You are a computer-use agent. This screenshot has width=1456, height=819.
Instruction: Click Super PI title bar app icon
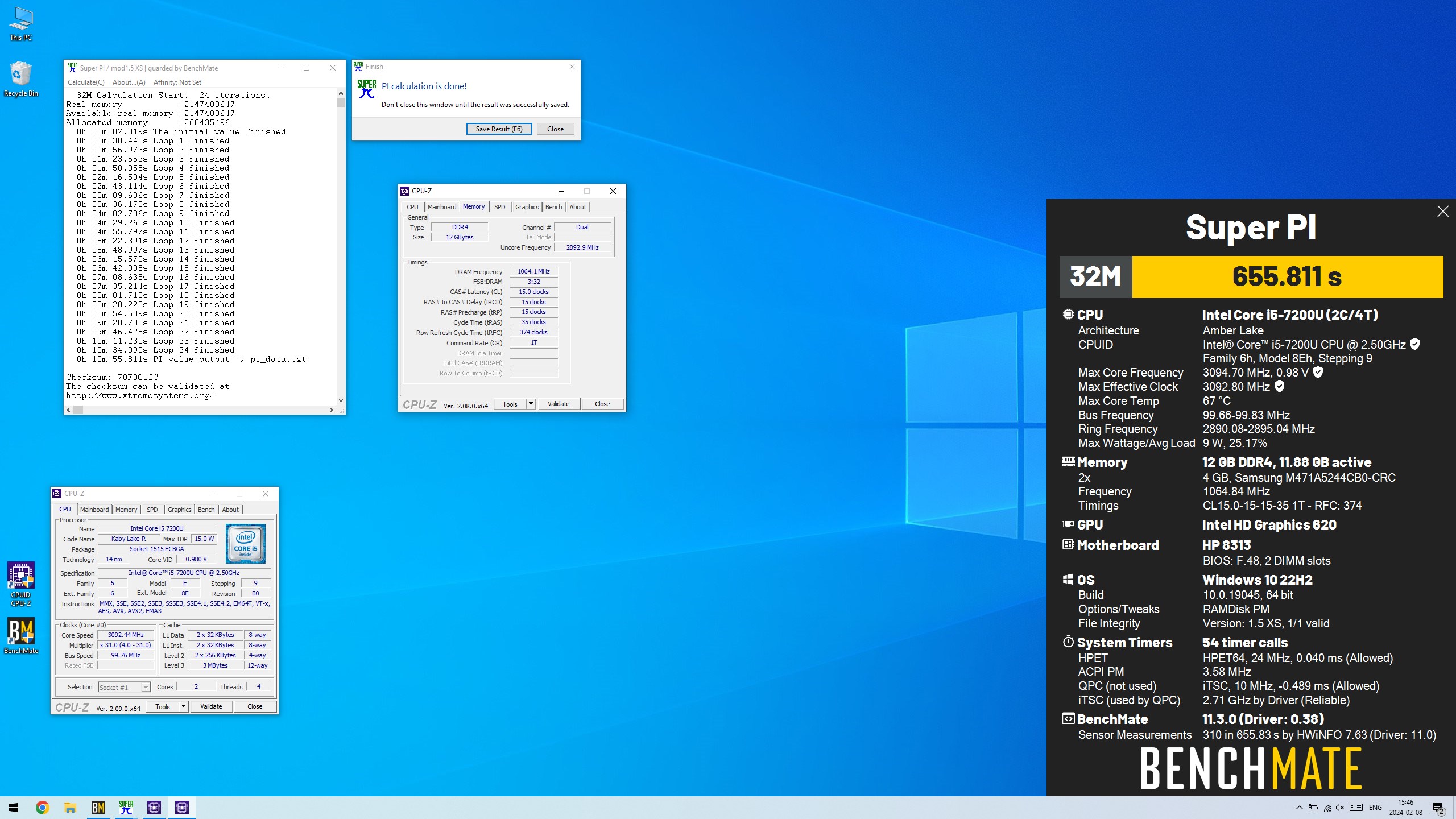point(73,68)
